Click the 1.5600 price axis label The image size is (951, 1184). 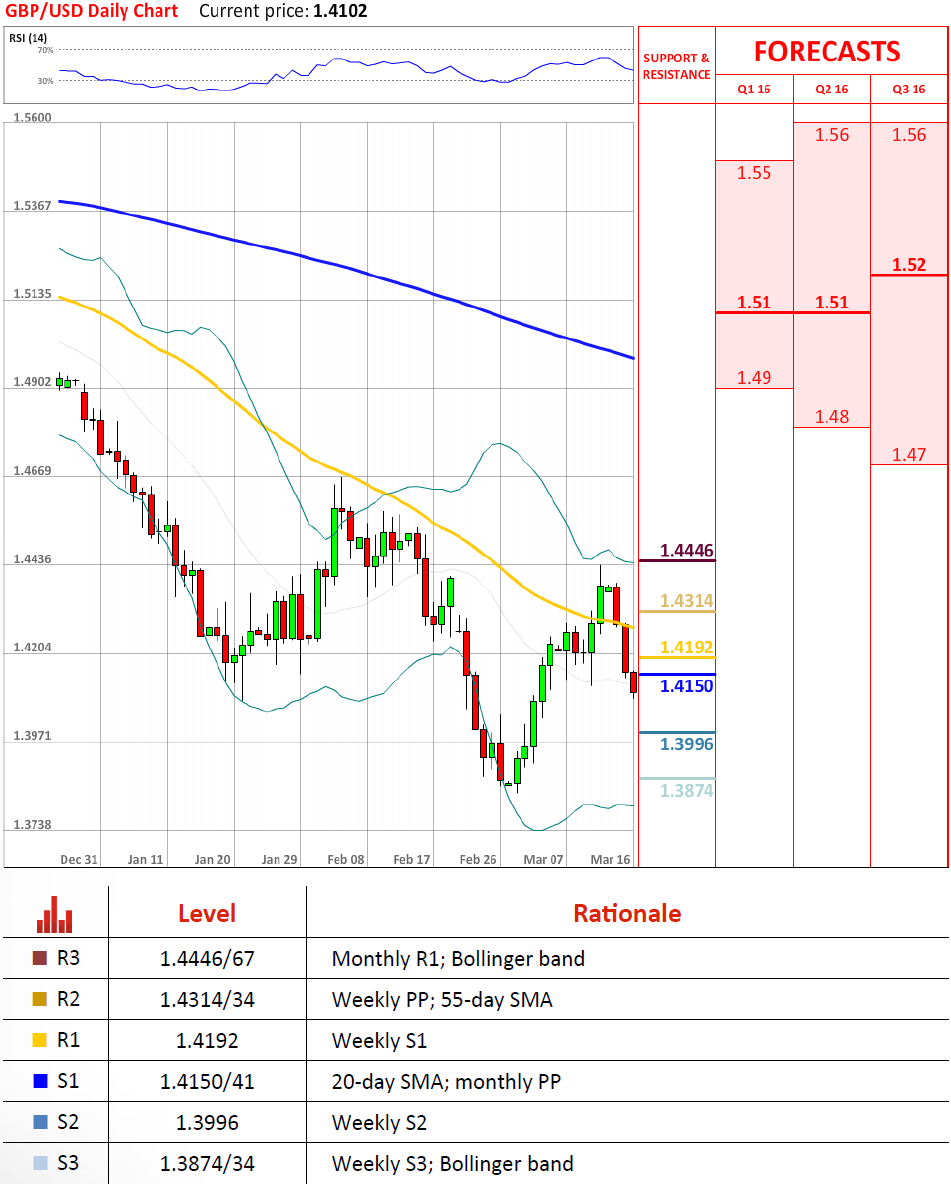click(32, 118)
